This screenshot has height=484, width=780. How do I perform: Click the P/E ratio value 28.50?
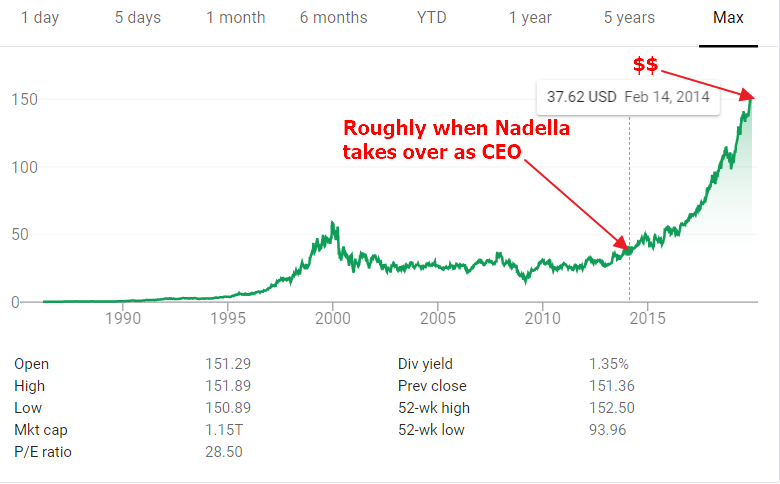[x=225, y=451]
